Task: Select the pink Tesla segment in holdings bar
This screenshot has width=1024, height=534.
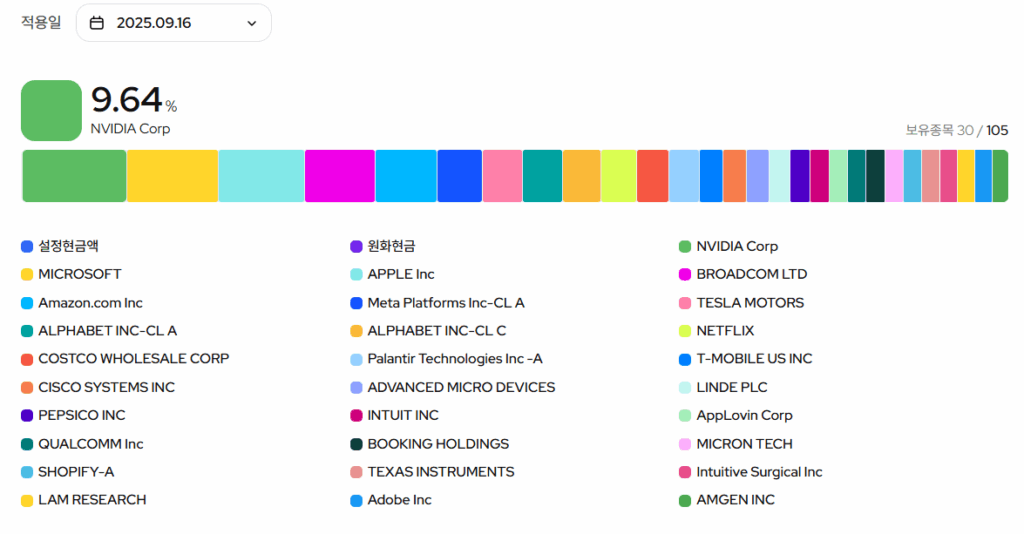Action: click(x=502, y=176)
